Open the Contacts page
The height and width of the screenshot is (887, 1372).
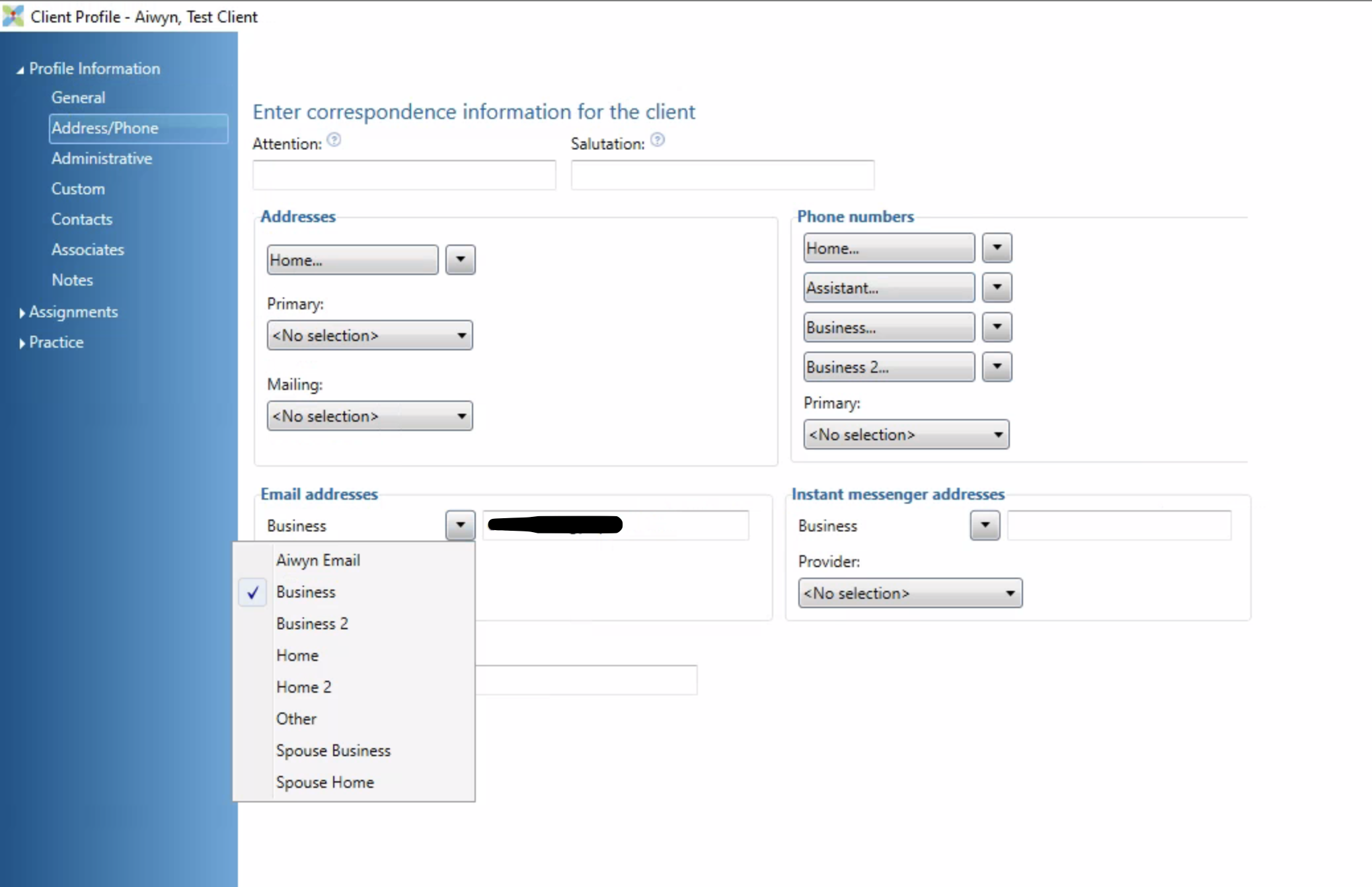click(x=82, y=219)
